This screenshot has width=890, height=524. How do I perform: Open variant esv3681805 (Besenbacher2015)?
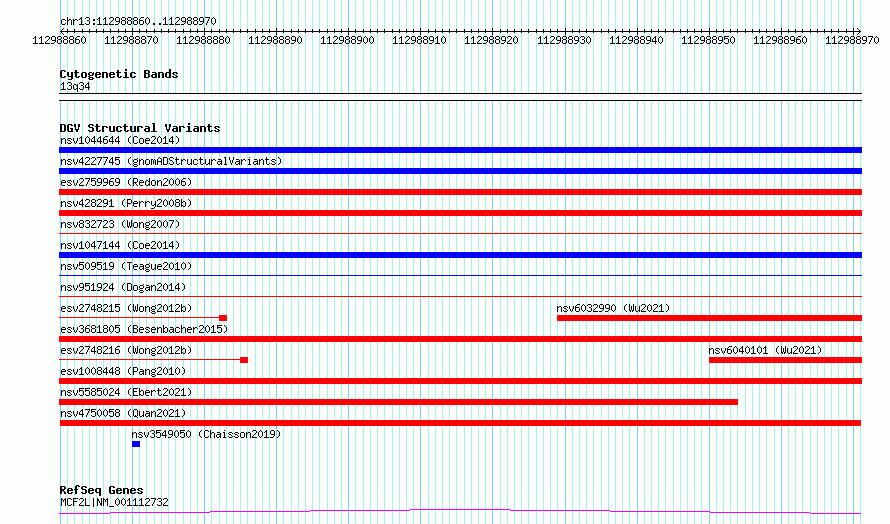pyautogui.click(x=144, y=329)
